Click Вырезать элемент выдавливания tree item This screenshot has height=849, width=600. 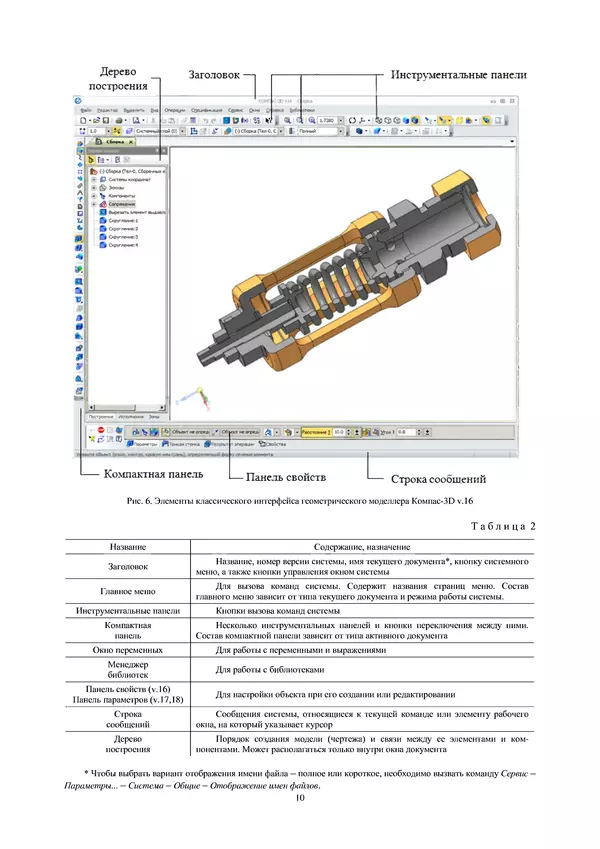click(x=137, y=212)
